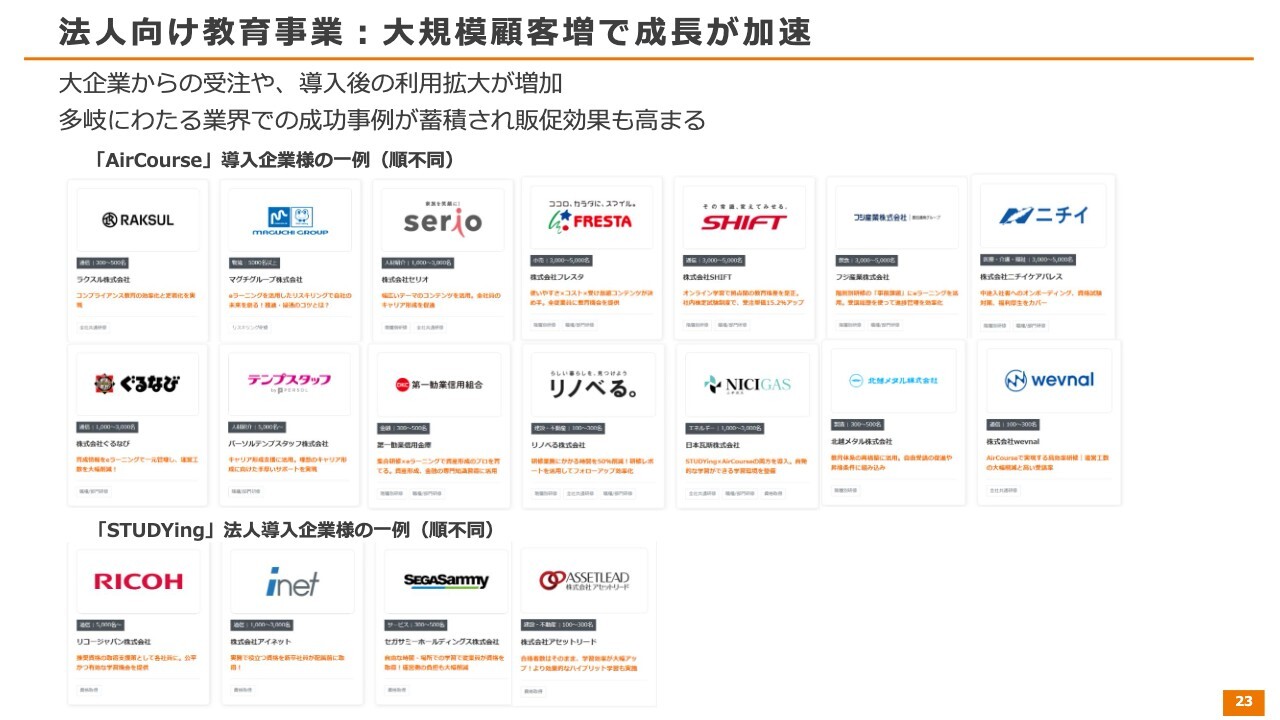Select the serio logo card
Screen dimensions: 1280x720
pos(443,219)
